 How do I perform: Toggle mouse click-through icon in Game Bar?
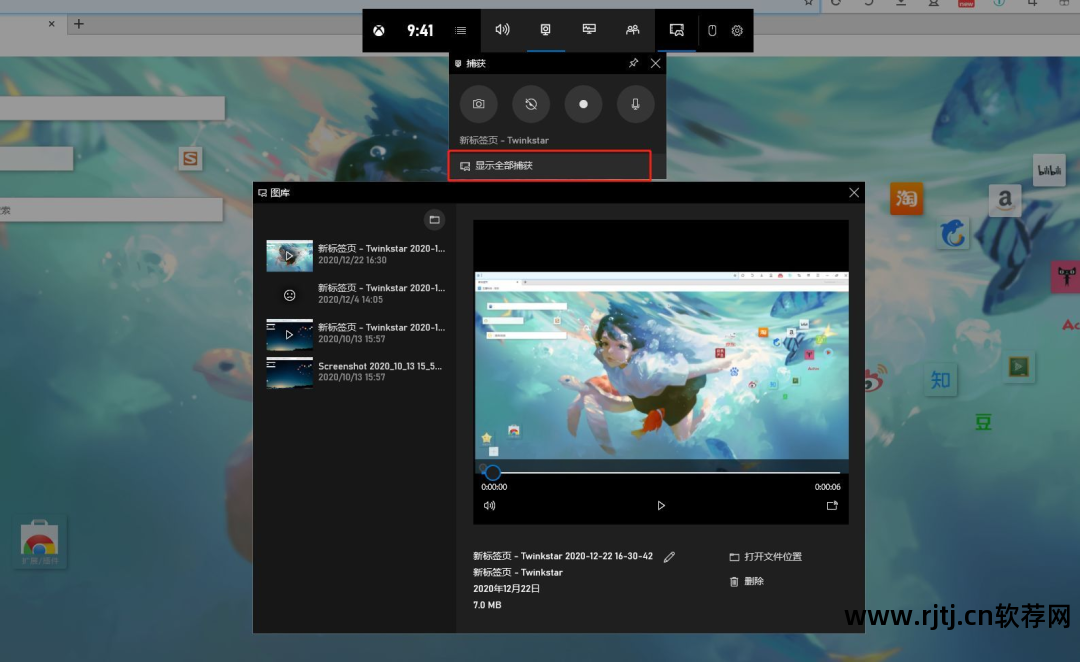(712, 30)
